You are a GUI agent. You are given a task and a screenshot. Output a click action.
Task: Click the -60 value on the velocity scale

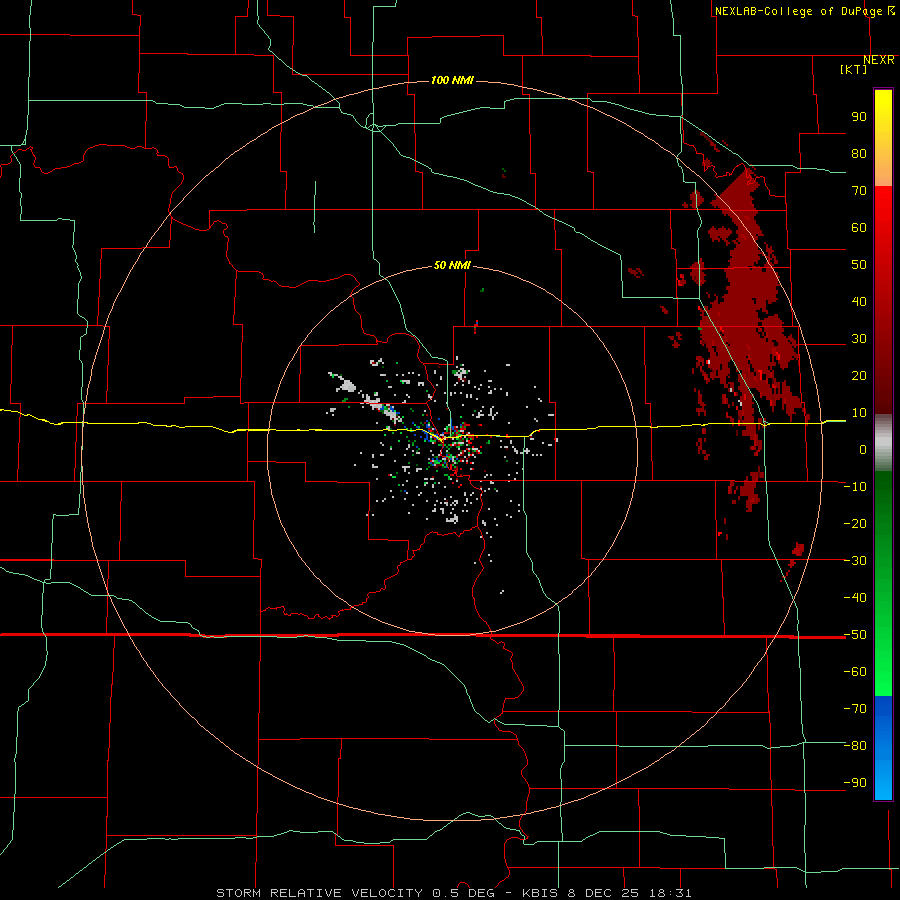[855, 672]
